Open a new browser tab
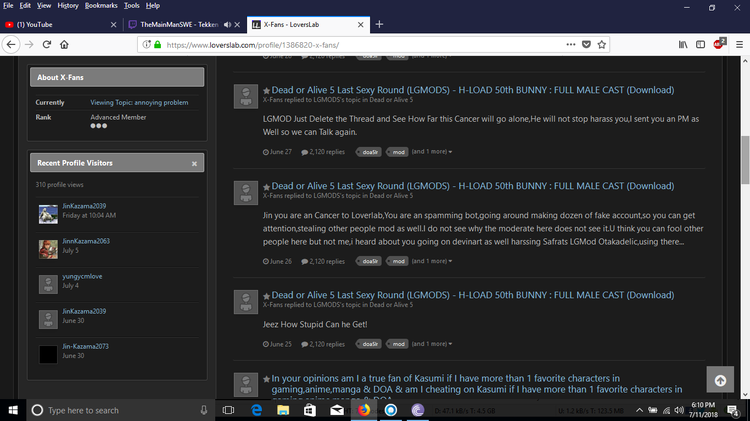Screen dimensions: 750x421 (379, 24)
